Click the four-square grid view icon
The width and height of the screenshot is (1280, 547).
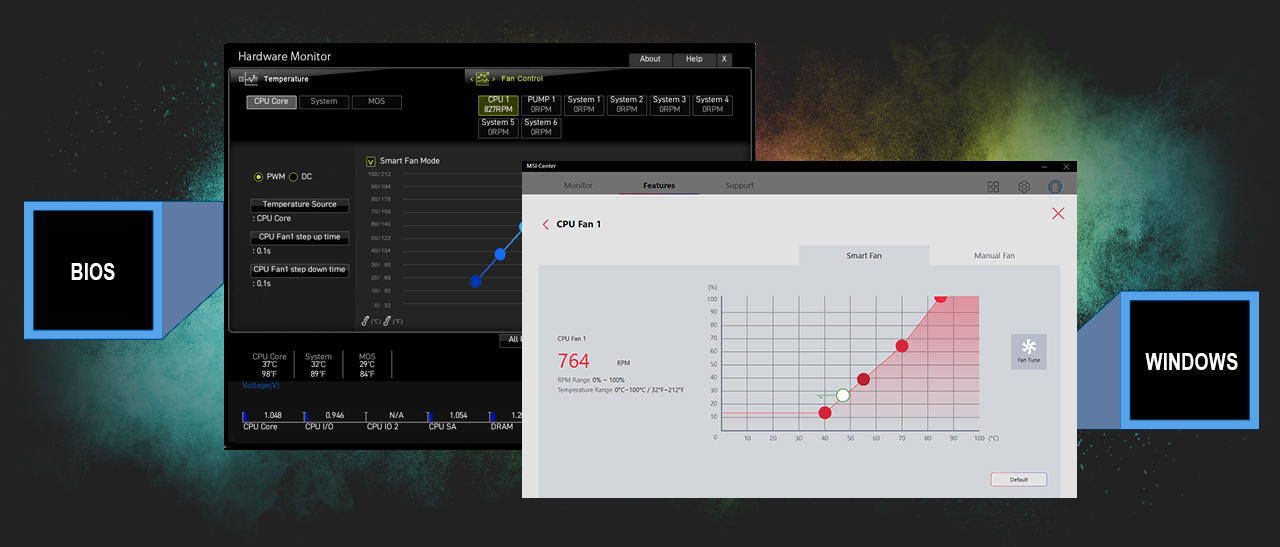pos(993,187)
